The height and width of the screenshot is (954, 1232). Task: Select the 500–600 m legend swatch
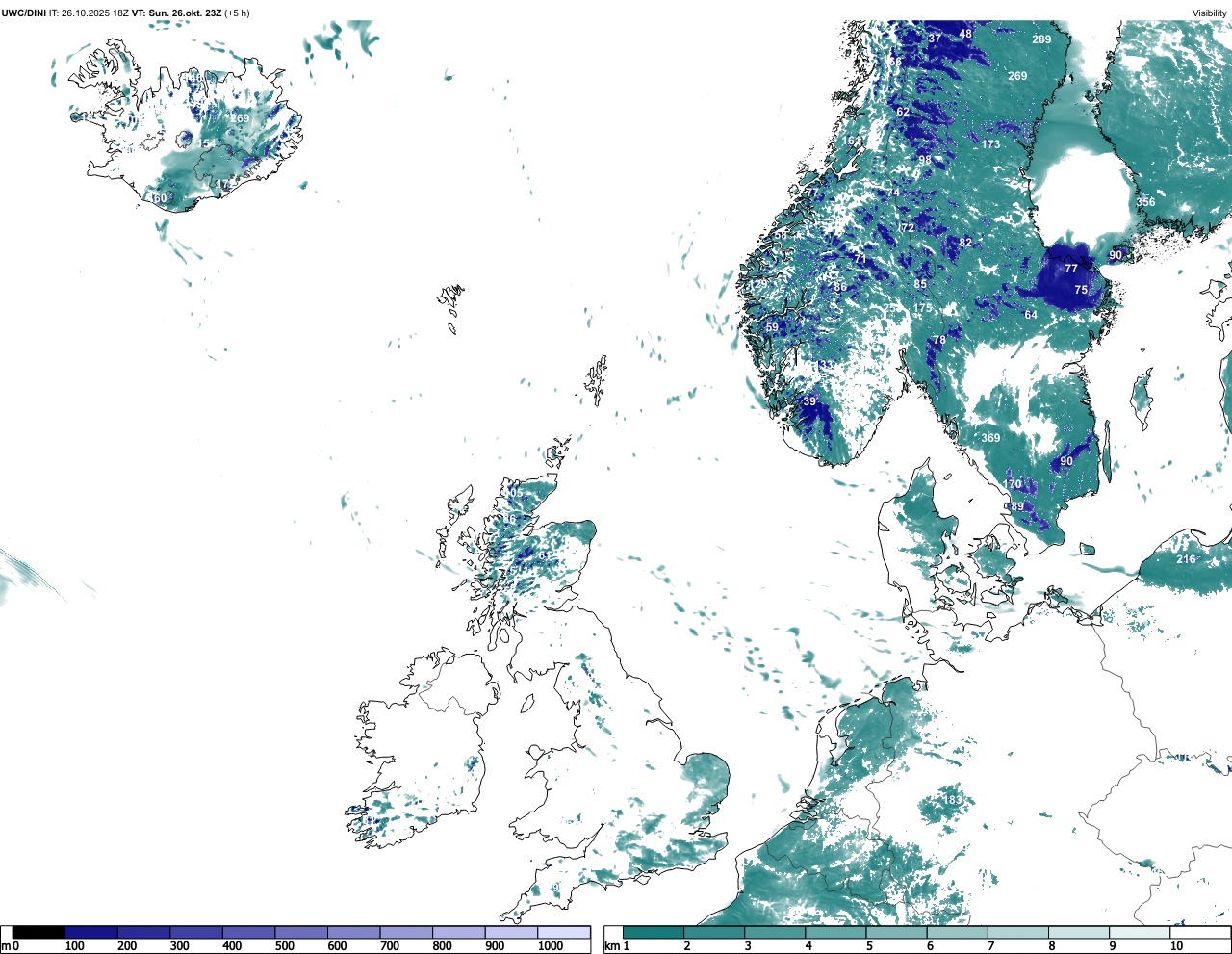(301, 932)
